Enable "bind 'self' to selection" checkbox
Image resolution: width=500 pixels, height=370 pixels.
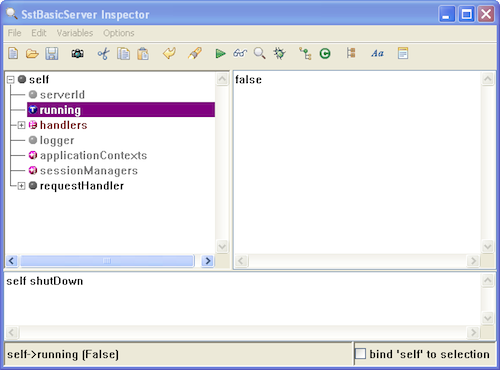tap(360, 354)
